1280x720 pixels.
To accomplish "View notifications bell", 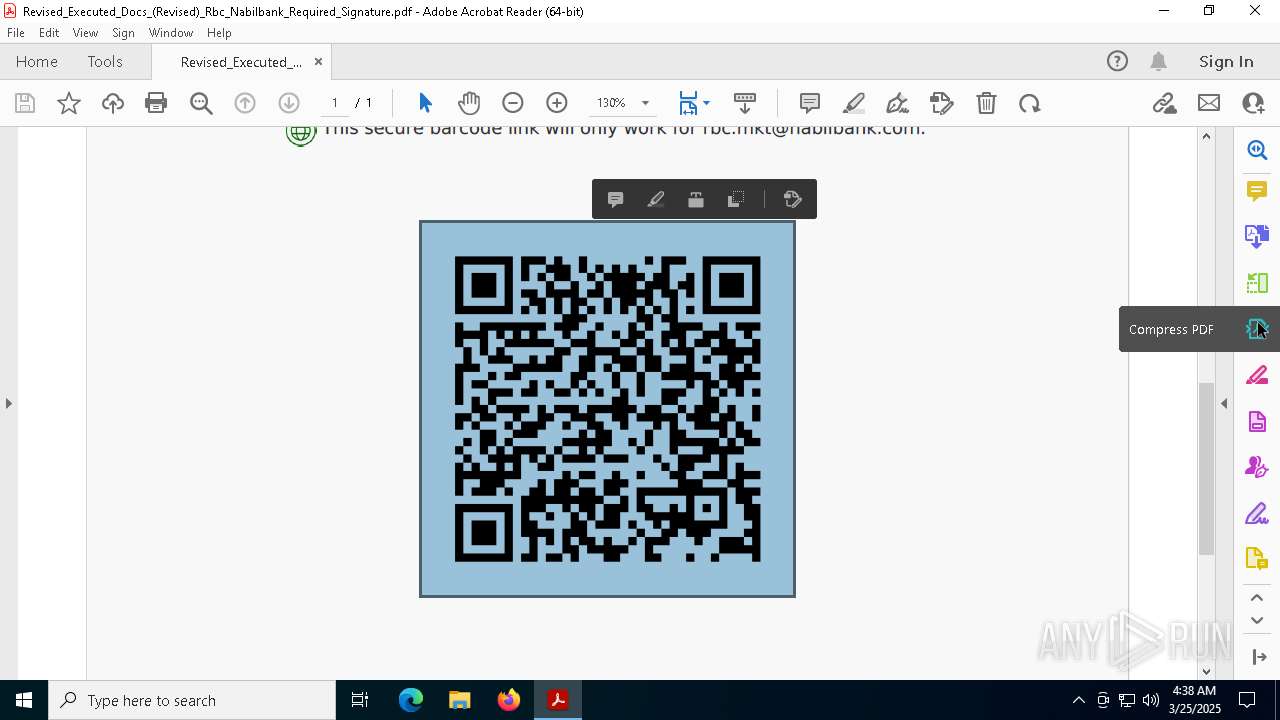I will [x=1159, y=61].
